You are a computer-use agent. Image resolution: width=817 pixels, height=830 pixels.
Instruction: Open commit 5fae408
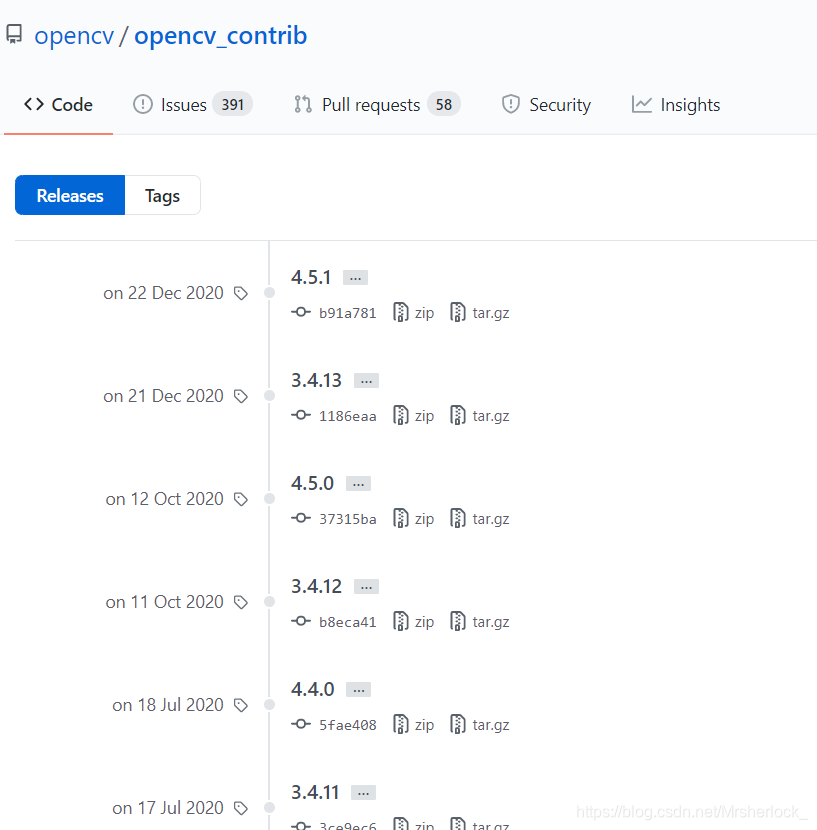pos(347,725)
